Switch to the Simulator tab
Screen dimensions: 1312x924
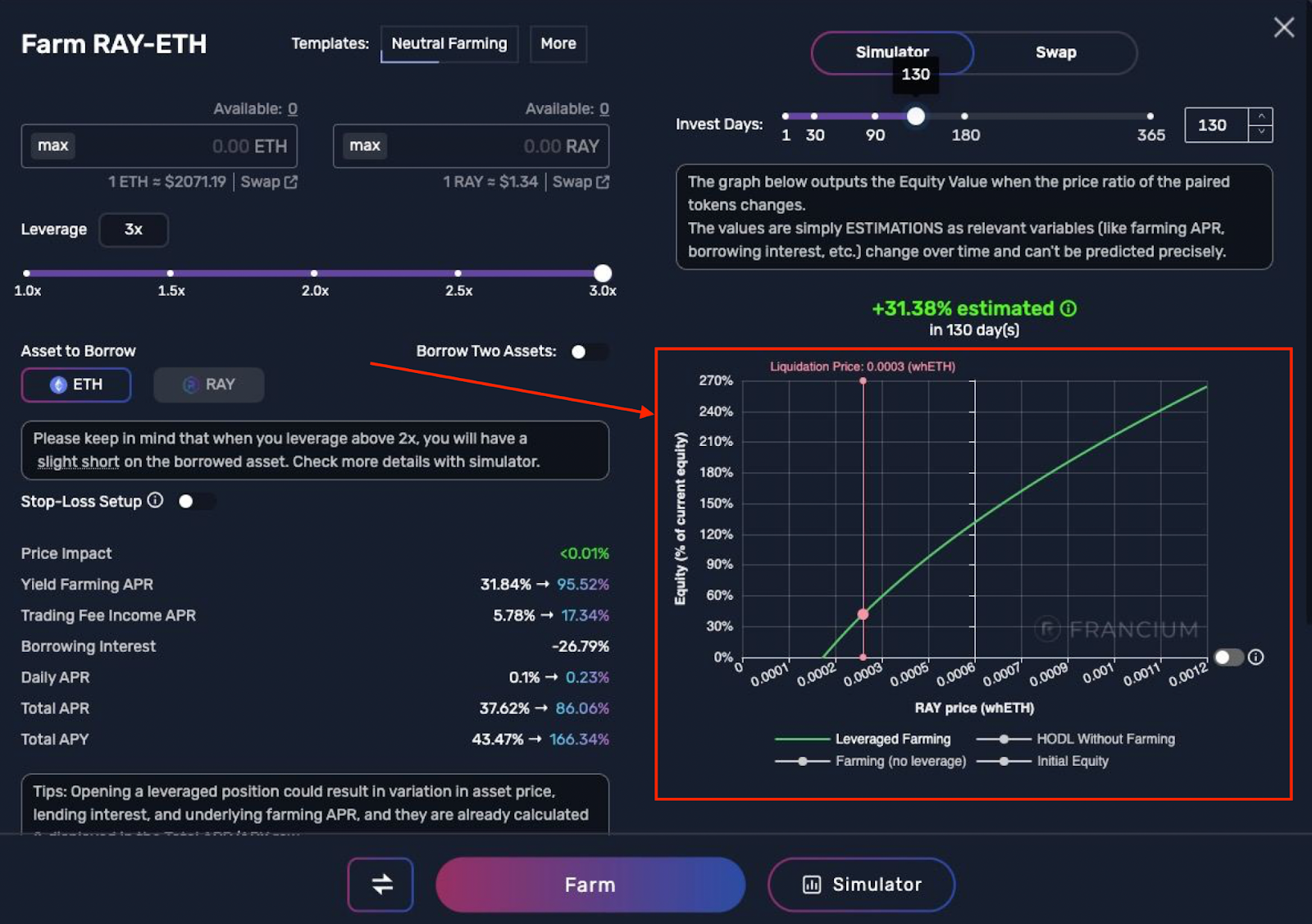[892, 52]
